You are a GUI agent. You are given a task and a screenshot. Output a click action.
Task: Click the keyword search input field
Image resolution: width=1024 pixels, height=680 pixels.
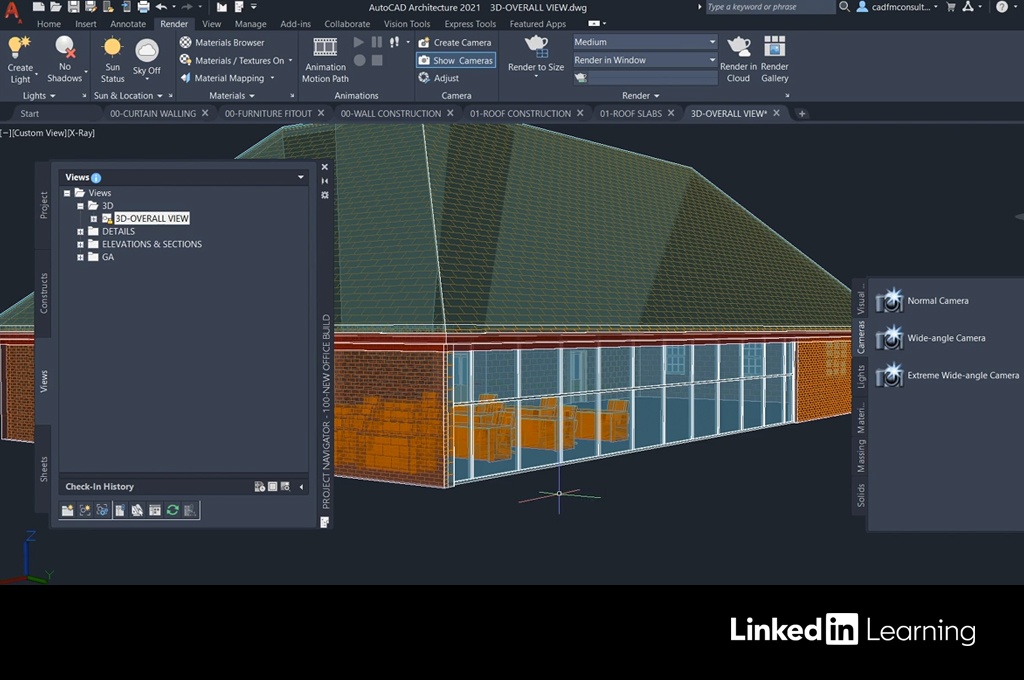click(x=768, y=7)
